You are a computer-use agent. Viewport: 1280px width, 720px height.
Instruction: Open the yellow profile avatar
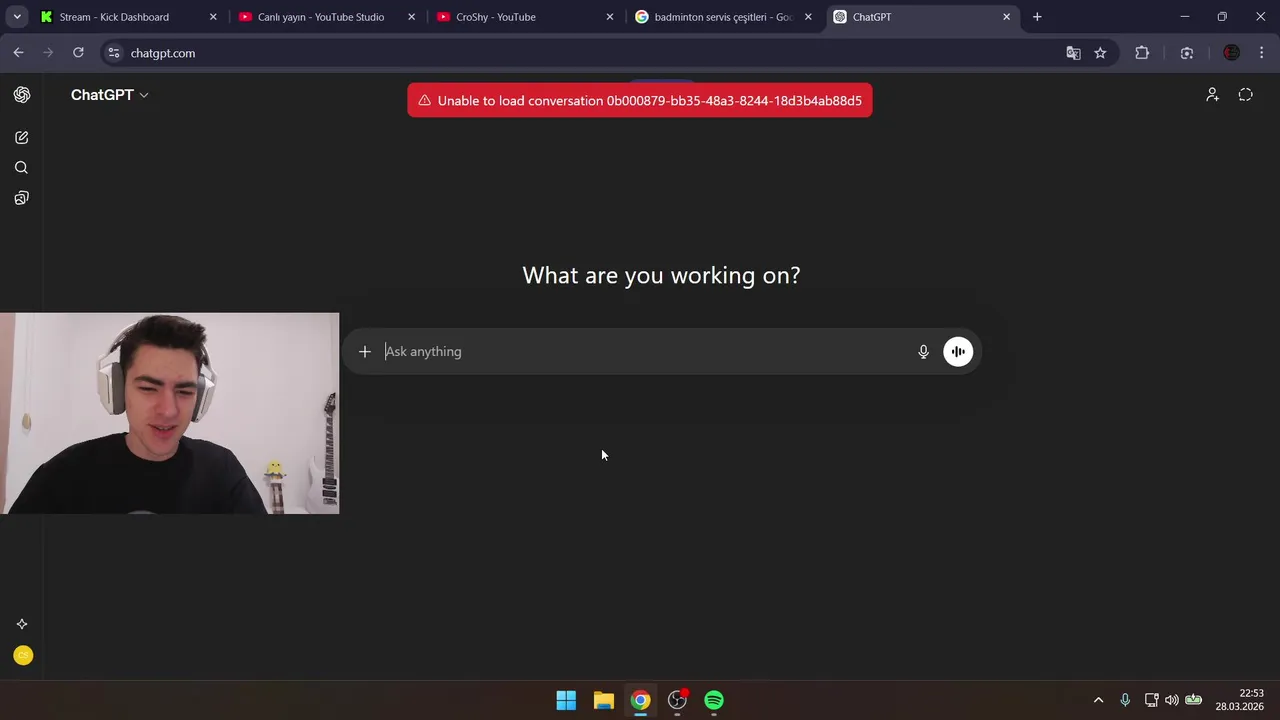pyautogui.click(x=23, y=656)
